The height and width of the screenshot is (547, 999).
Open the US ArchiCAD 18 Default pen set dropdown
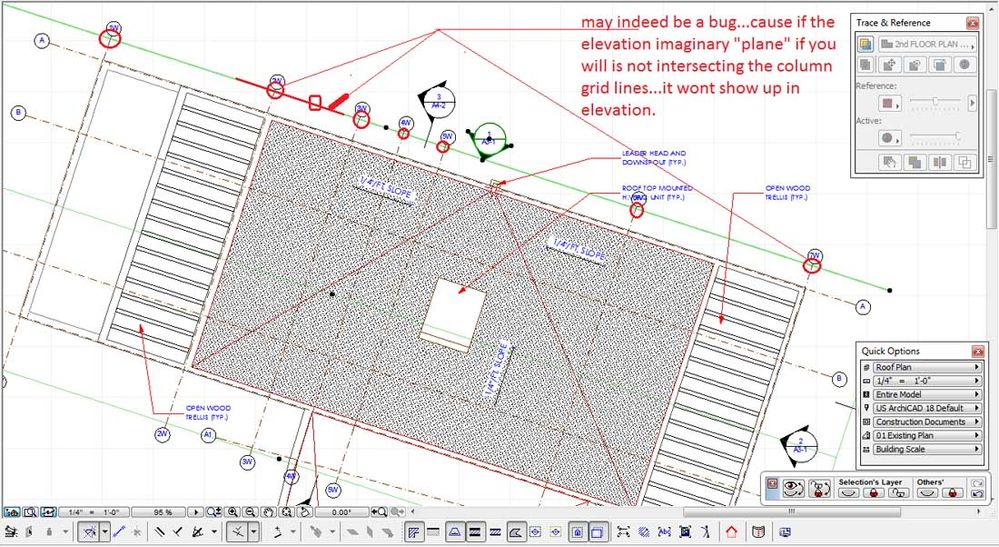tap(926, 408)
